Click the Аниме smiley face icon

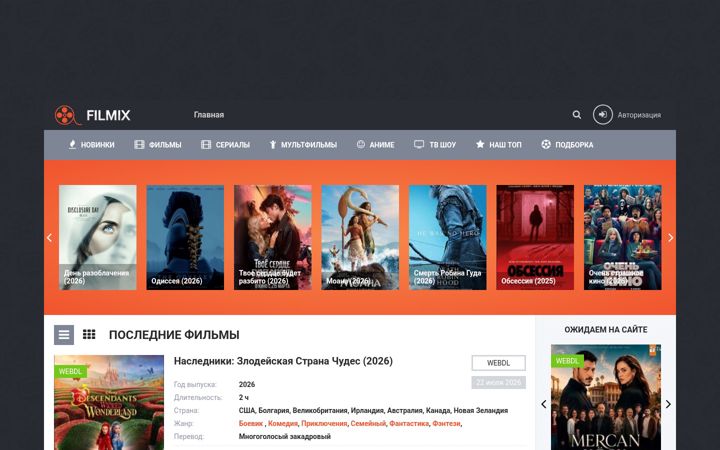(x=361, y=144)
